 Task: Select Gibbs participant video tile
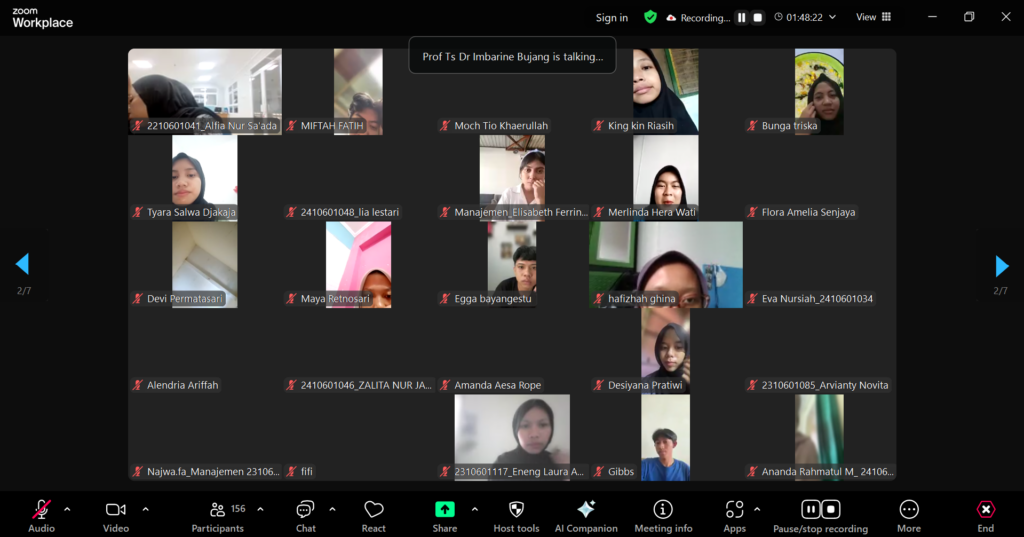pos(665,438)
